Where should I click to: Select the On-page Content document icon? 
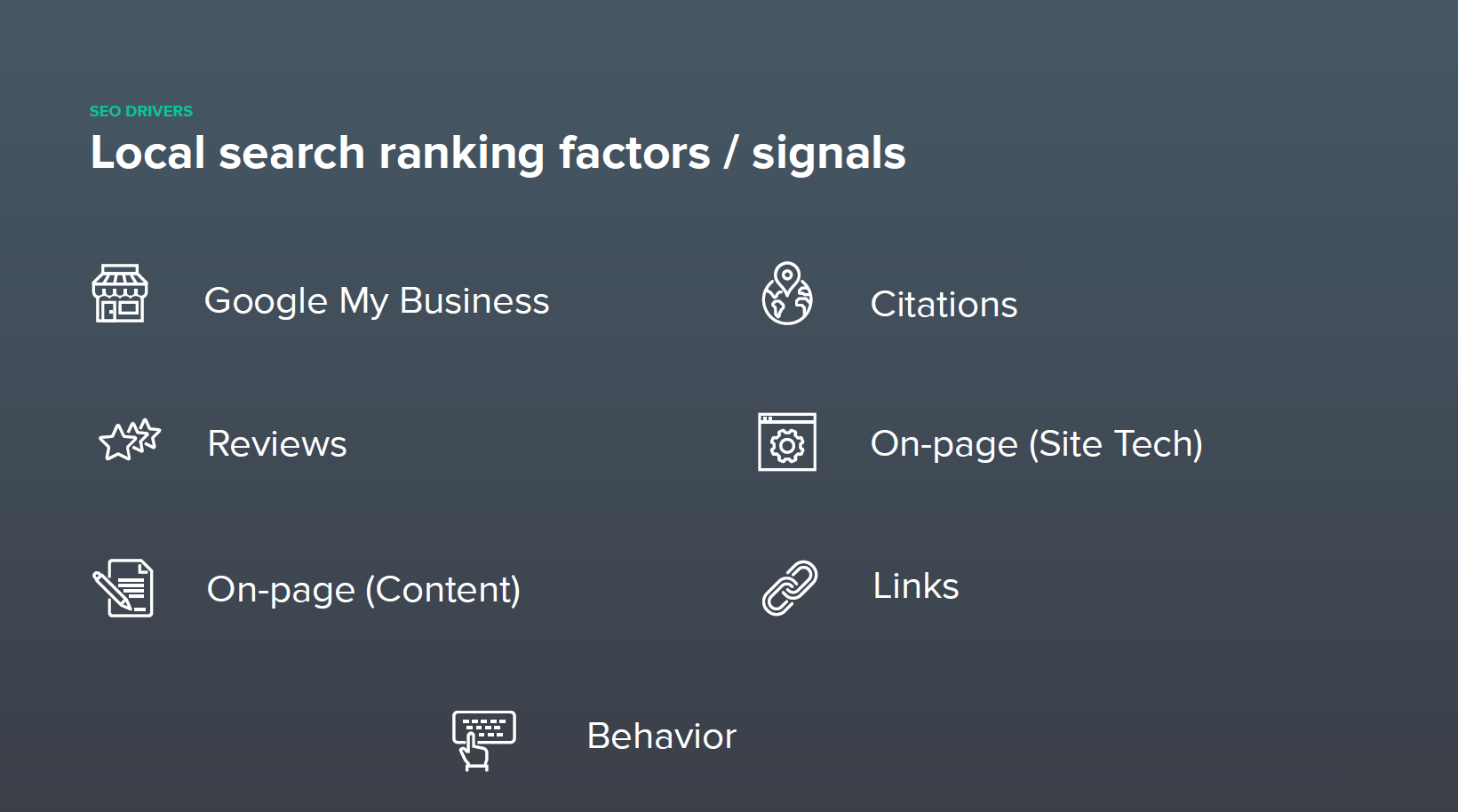[123, 588]
